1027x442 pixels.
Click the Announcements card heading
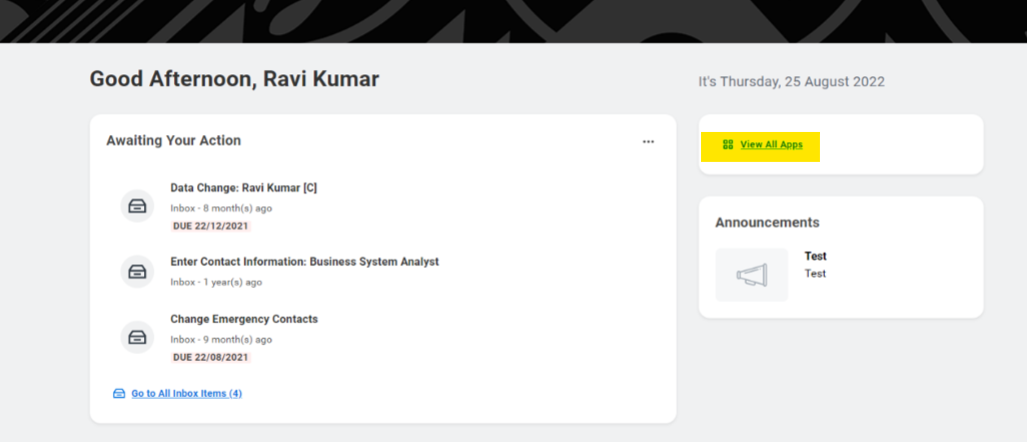[x=767, y=223]
